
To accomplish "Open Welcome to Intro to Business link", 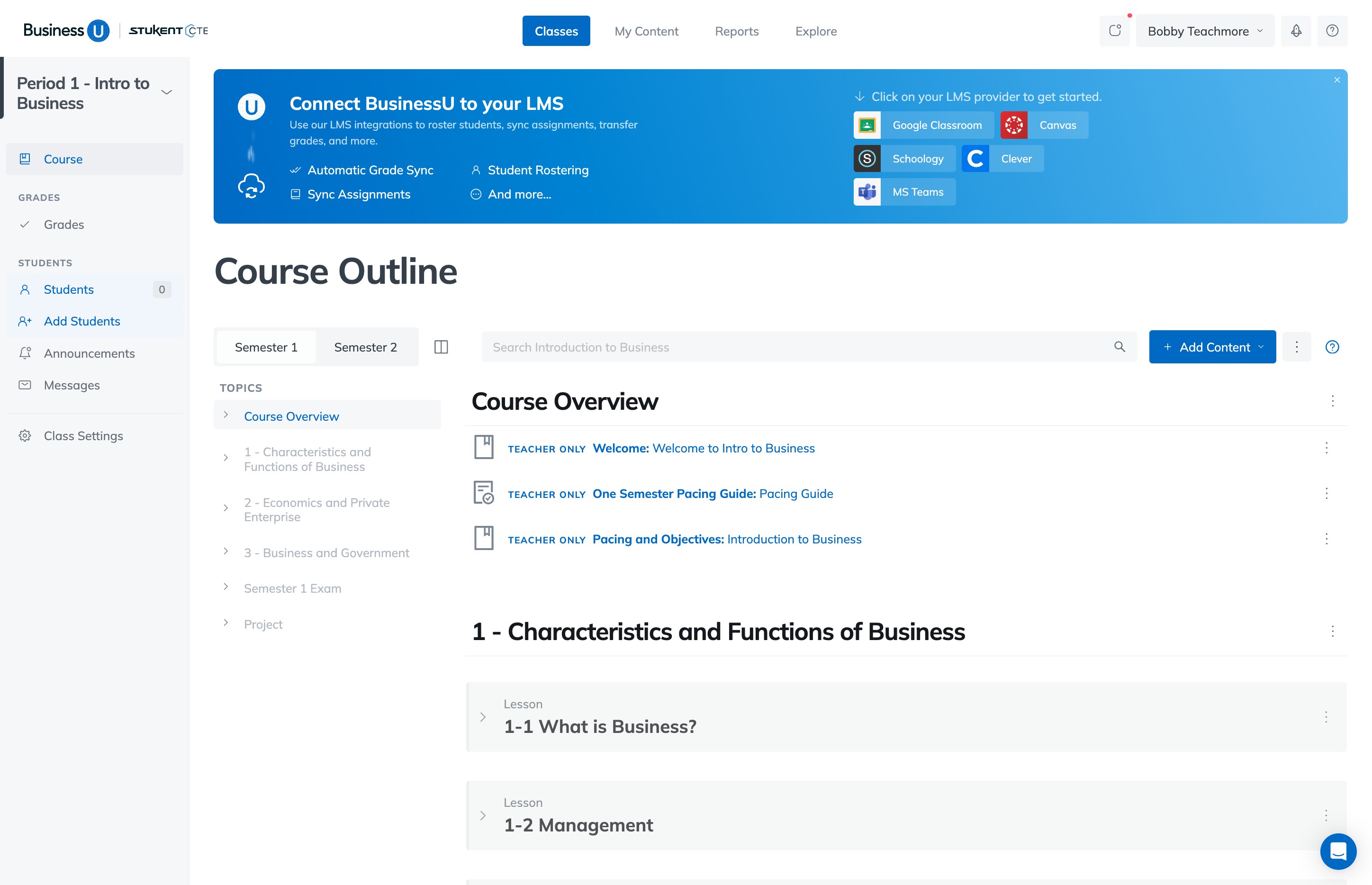I will (704, 448).
